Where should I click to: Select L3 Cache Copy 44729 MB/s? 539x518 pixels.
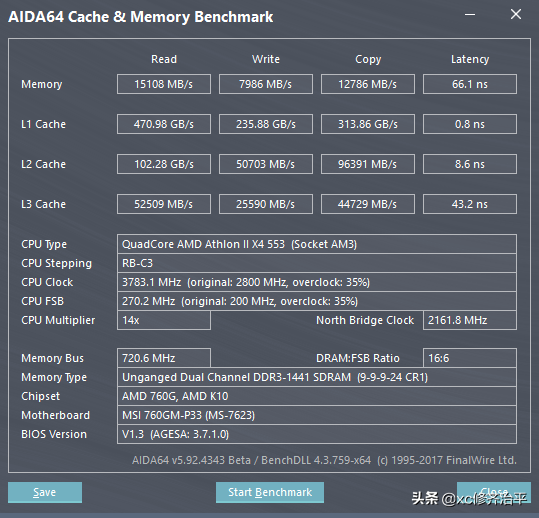pyautogui.click(x=368, y=204)
